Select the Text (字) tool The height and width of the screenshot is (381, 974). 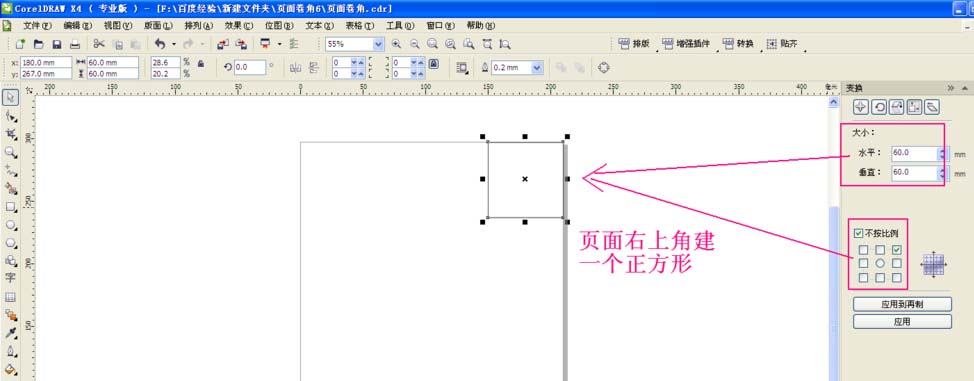11,278
